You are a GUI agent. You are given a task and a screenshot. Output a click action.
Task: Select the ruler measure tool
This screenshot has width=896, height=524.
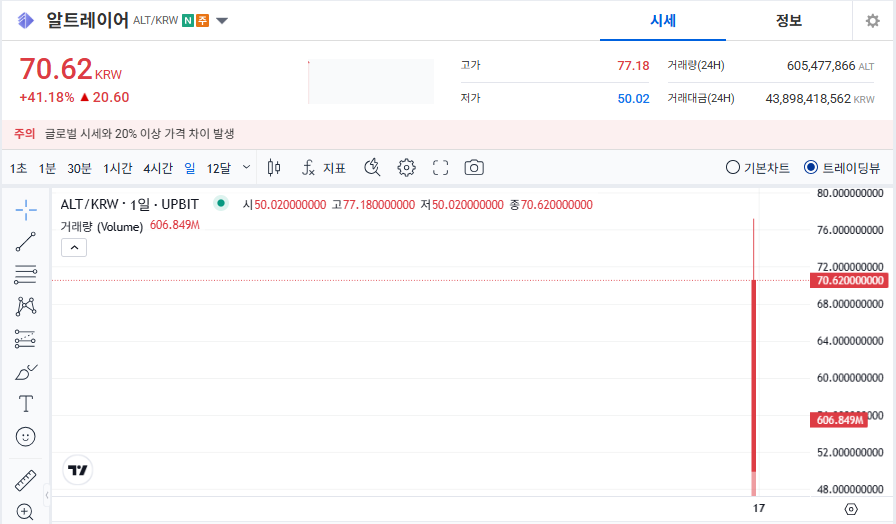click(26, 481)
